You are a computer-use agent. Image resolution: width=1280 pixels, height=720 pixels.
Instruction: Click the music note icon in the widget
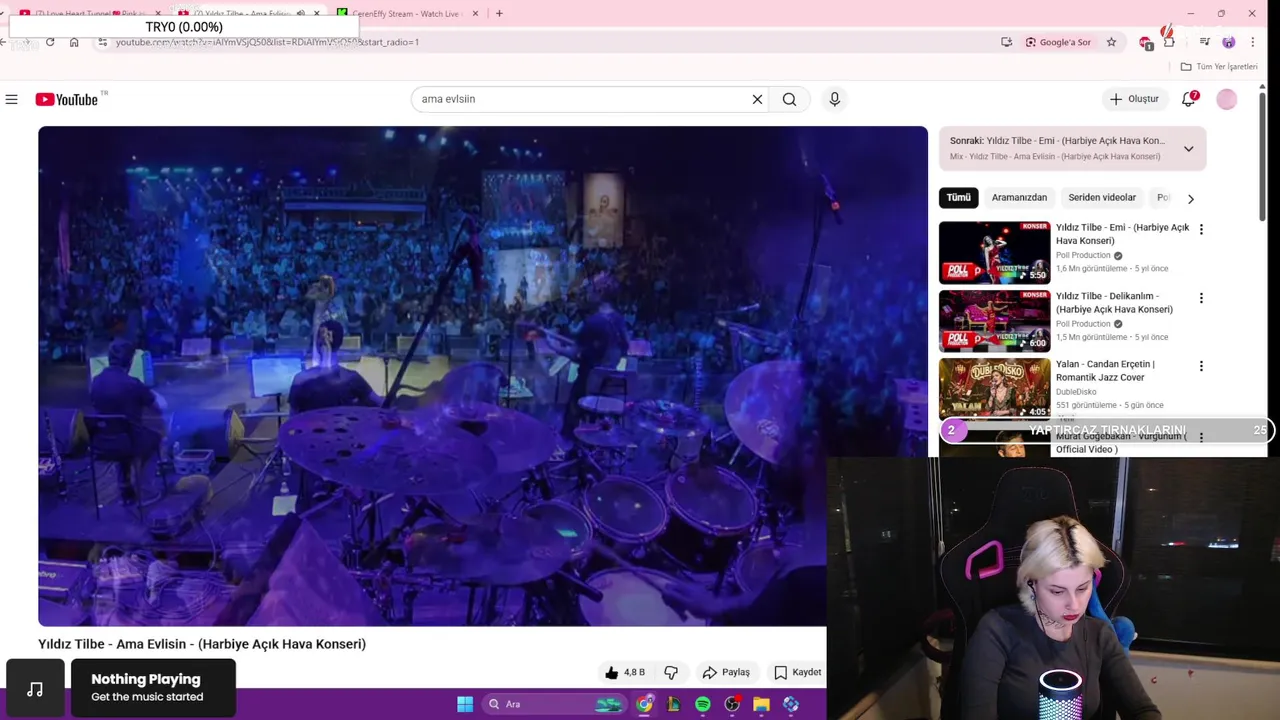[35, 688]
